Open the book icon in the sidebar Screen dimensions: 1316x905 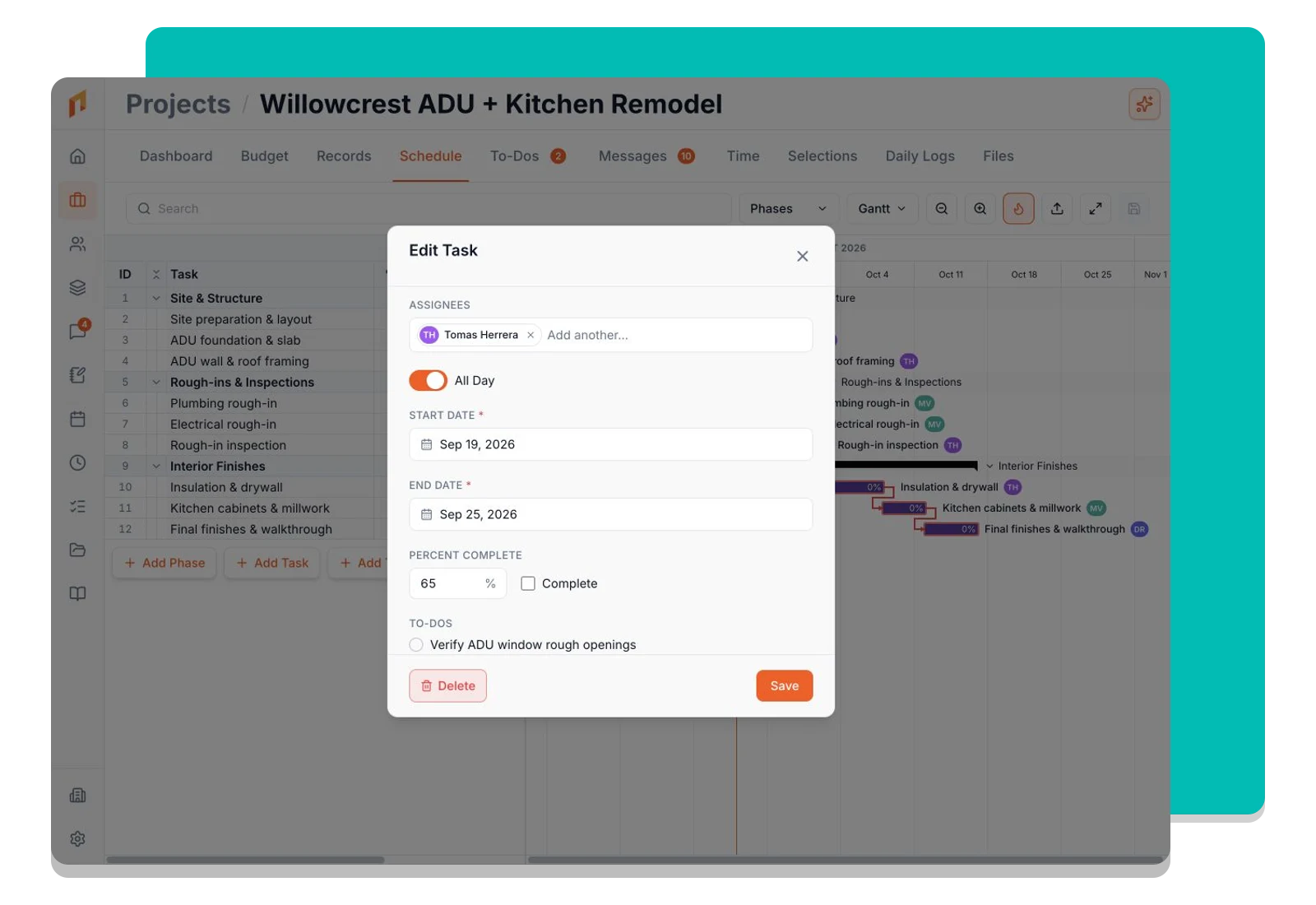(x=77, y=593)
